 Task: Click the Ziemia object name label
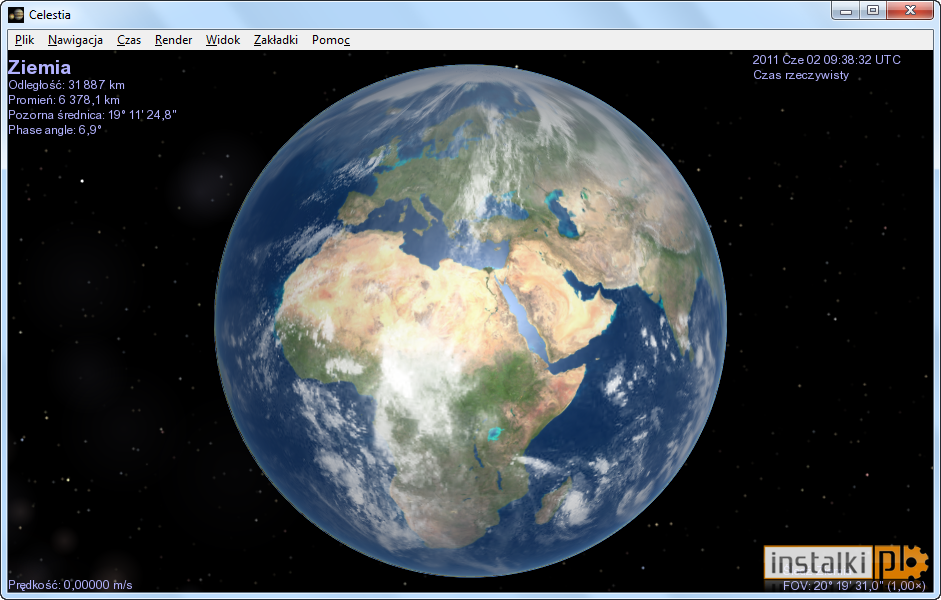click(40, 67)
